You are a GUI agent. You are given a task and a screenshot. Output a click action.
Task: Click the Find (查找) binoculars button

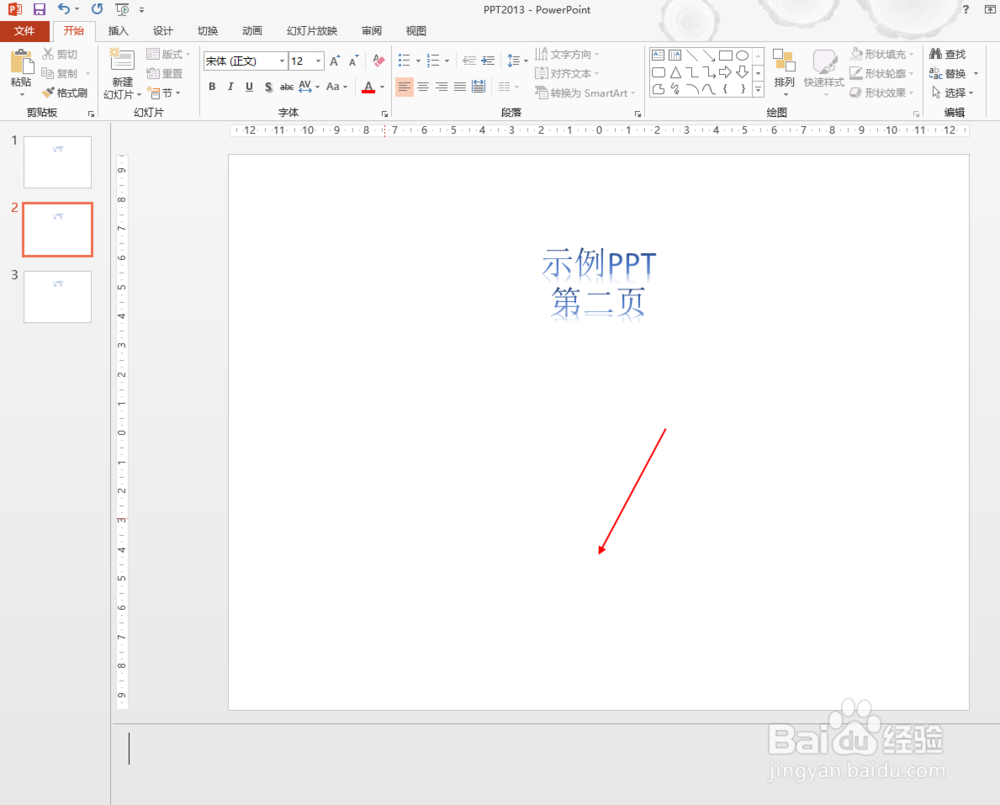click(x=948, y=54)
